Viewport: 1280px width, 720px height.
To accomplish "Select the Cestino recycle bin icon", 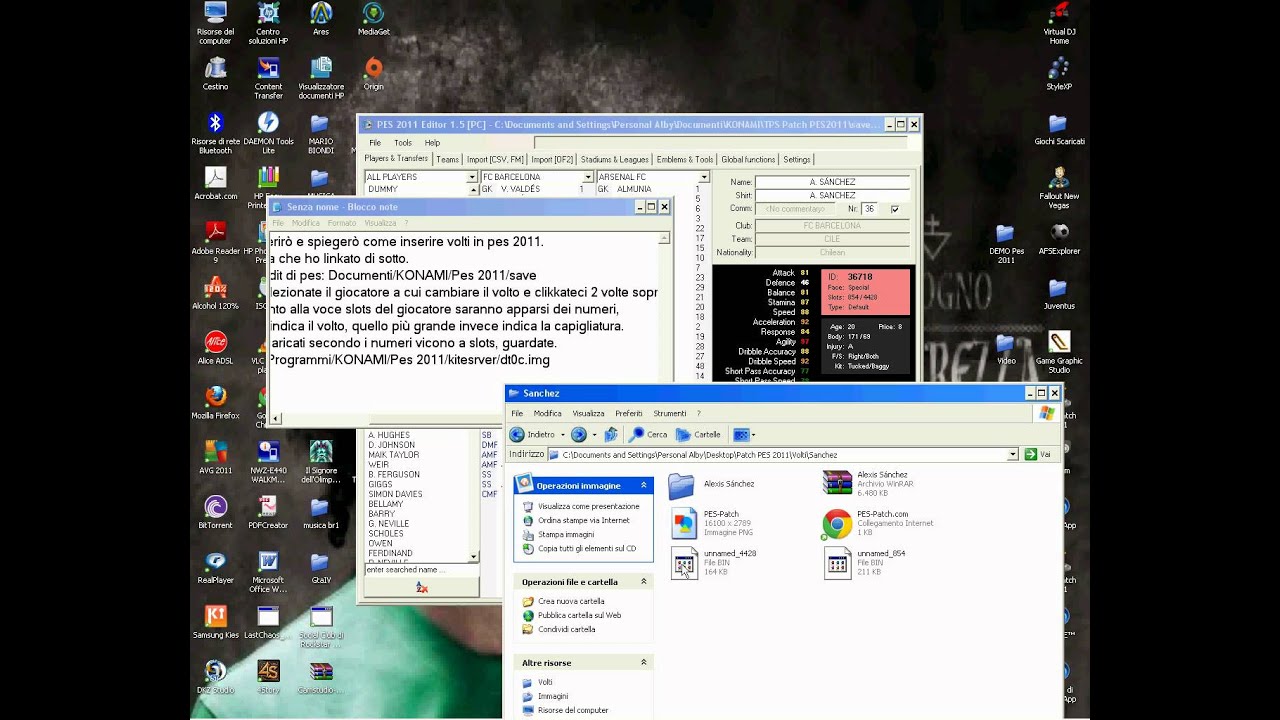I will [x=215, y=68].
